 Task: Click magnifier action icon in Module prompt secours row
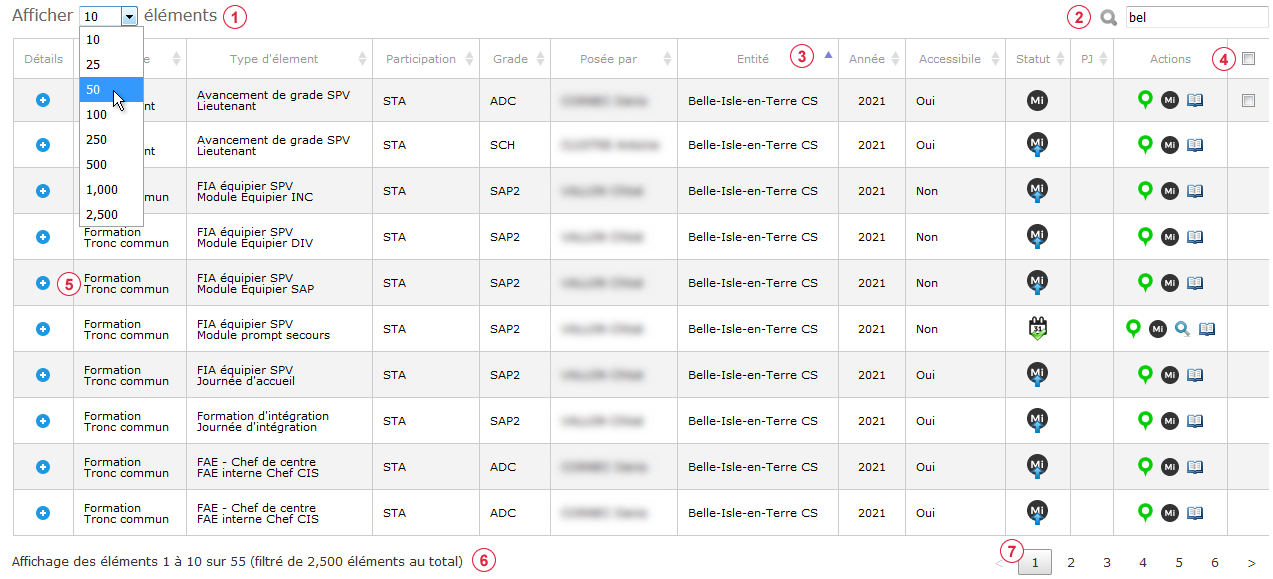coord(1182,328)
